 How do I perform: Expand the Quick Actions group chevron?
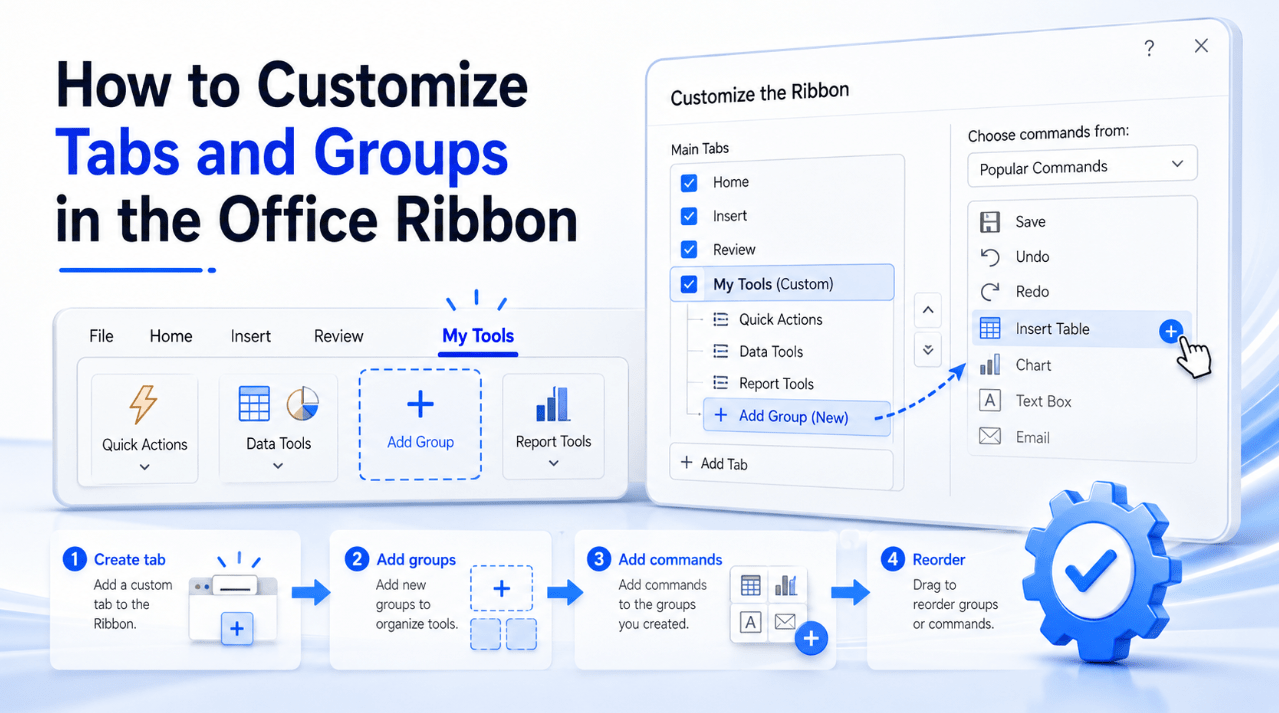click(x=144, y=467)
